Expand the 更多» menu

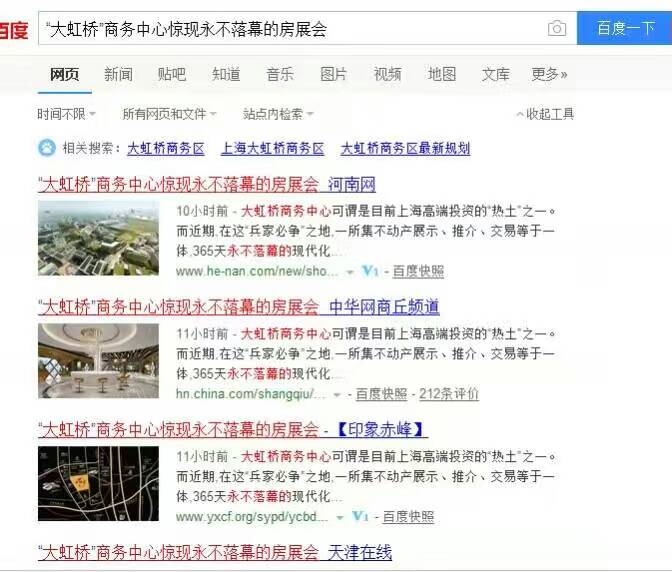click(549, 75)
